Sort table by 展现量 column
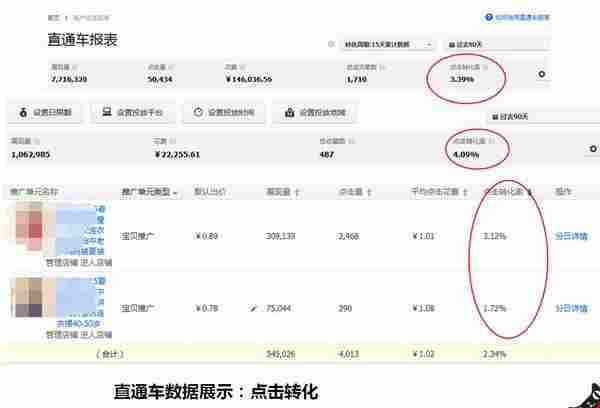Viewport: 600px width, 408px height. pos(284,190)
